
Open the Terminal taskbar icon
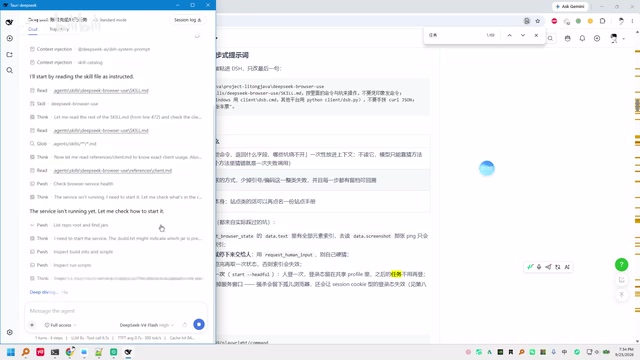coord(55,352)
